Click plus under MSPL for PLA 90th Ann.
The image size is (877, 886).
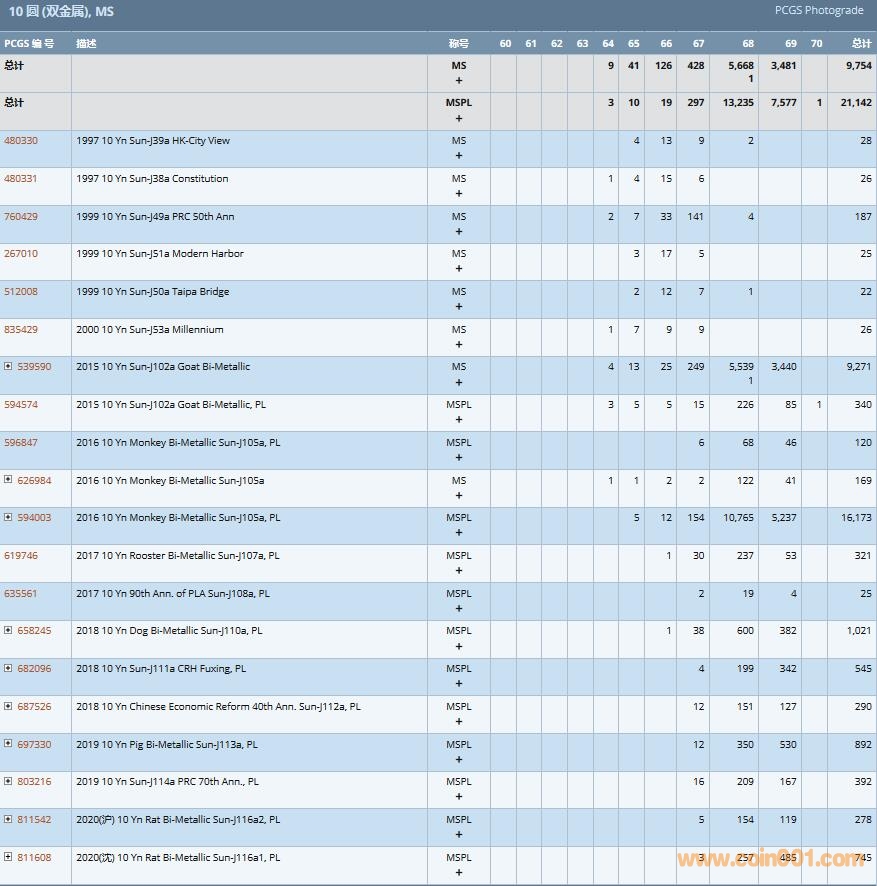(459, 609)
